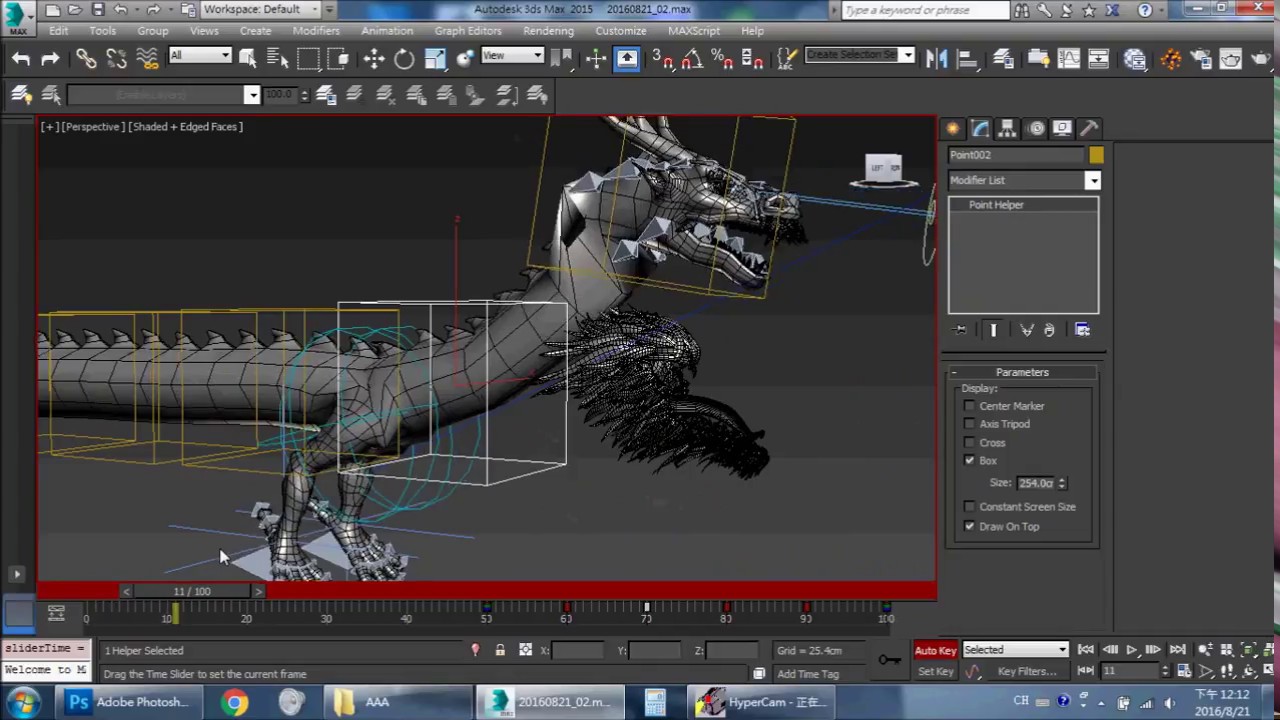Switch to the Create panel tab
The height and width of the screenshot is (720, 1280).
(x=953, y=128)
